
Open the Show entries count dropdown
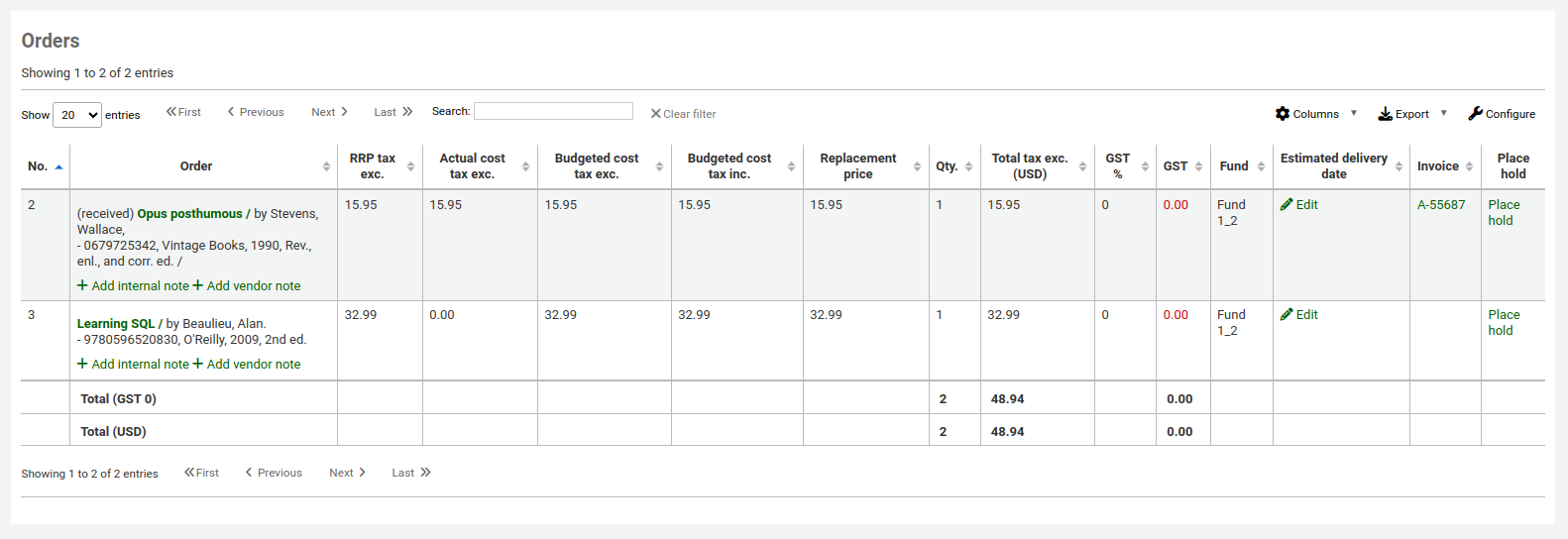coord(77,115)
